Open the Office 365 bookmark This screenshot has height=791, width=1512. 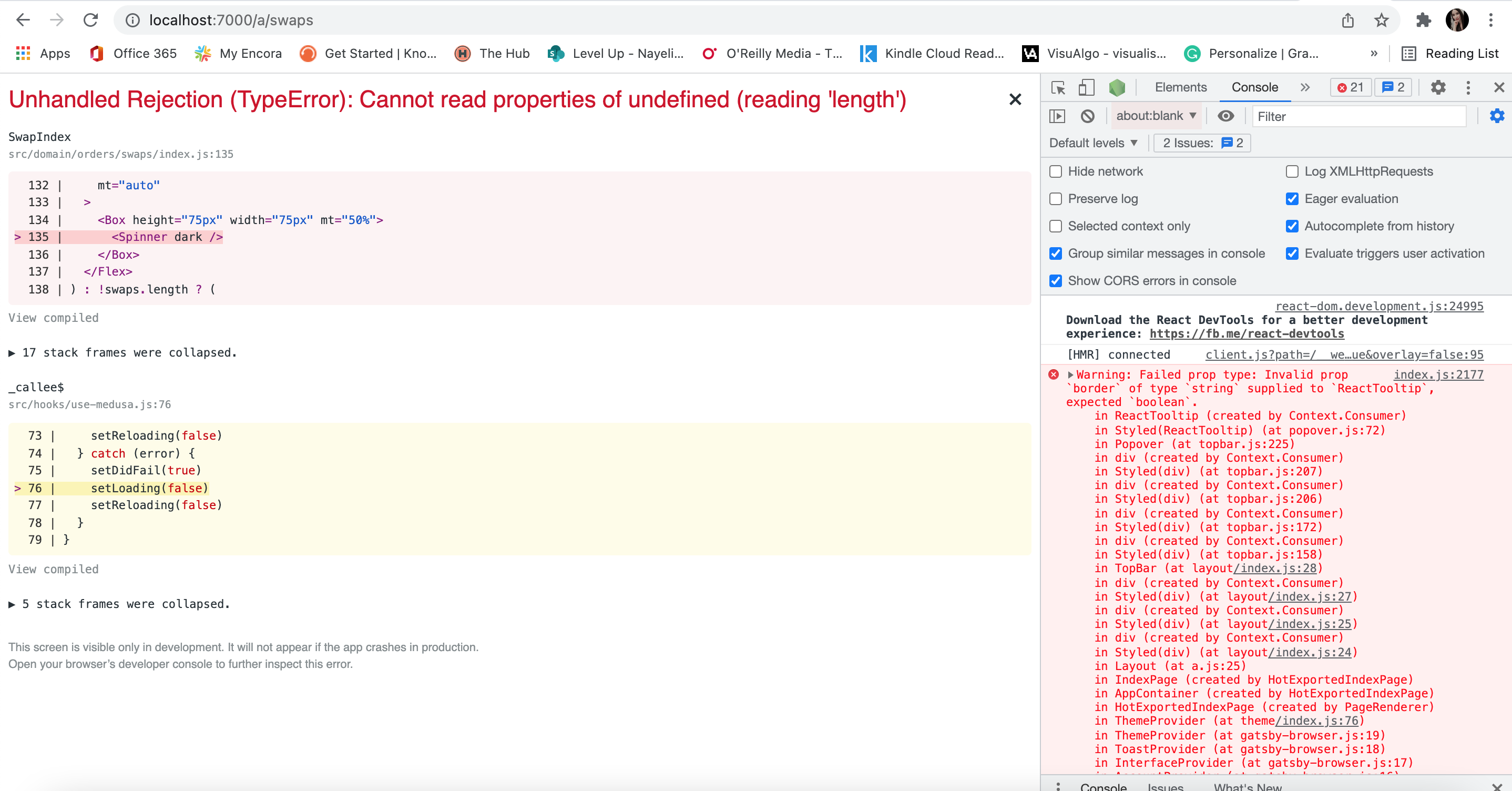(x=133, y=54)
